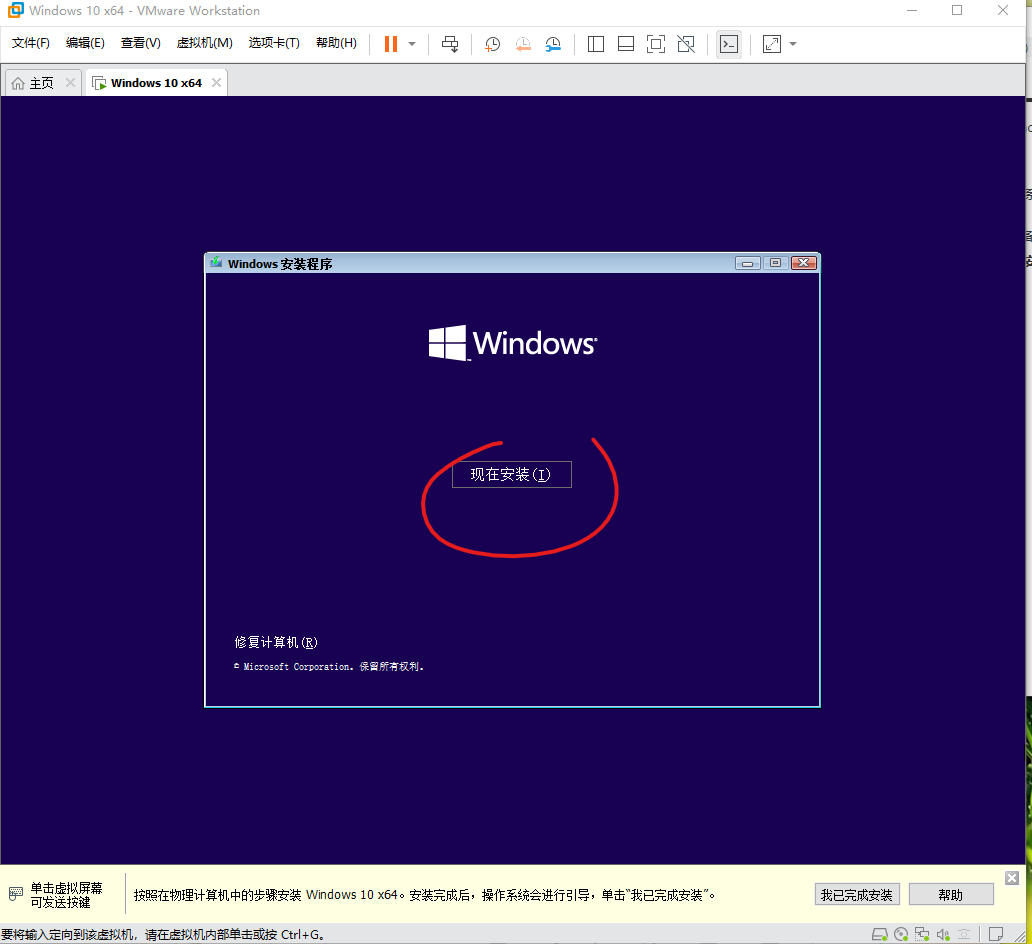Minimize the Windows 安装程序 dialog
Image resolution: width=1032 pixels, height=944 pixels.
(748, 263)
